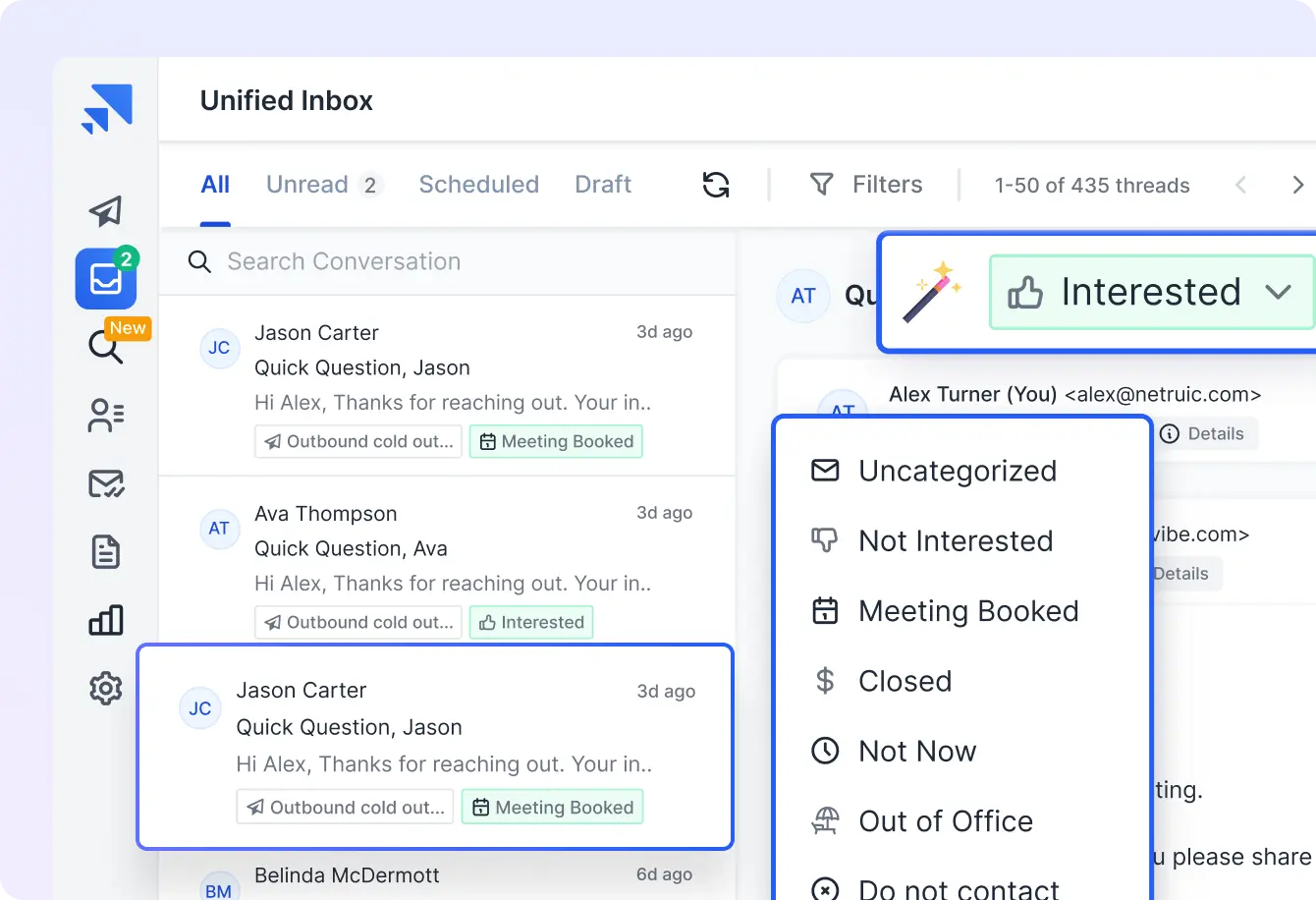
Task: Click the Details info button for Alex Turner
Action: [1205, 433]
